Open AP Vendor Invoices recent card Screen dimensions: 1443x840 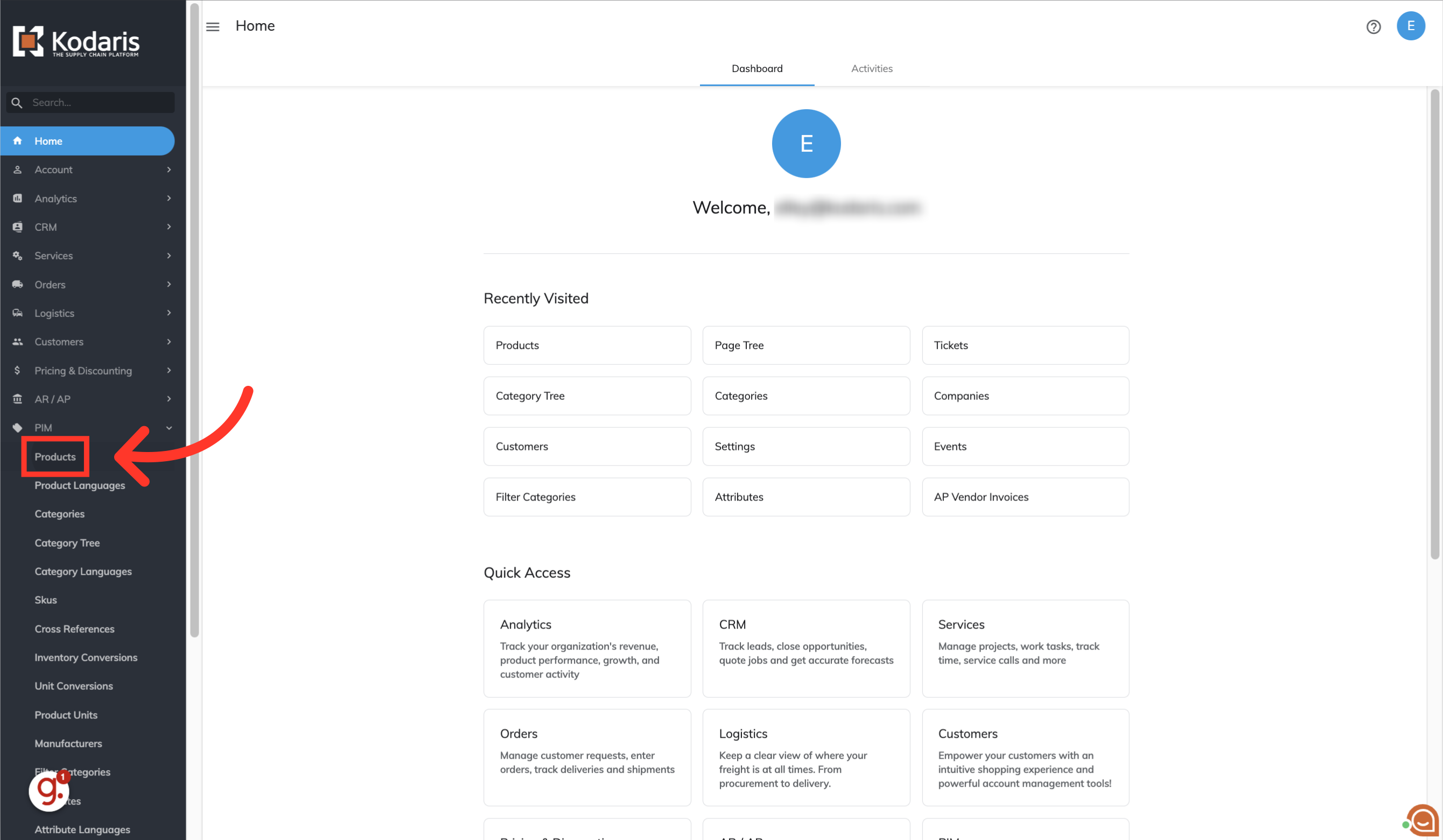click(x=1025, y=497)
